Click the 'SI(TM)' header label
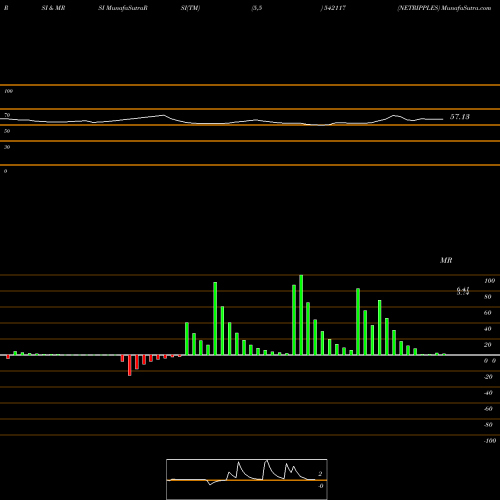This screenshot has height=500, width=500. pos(190,8)
